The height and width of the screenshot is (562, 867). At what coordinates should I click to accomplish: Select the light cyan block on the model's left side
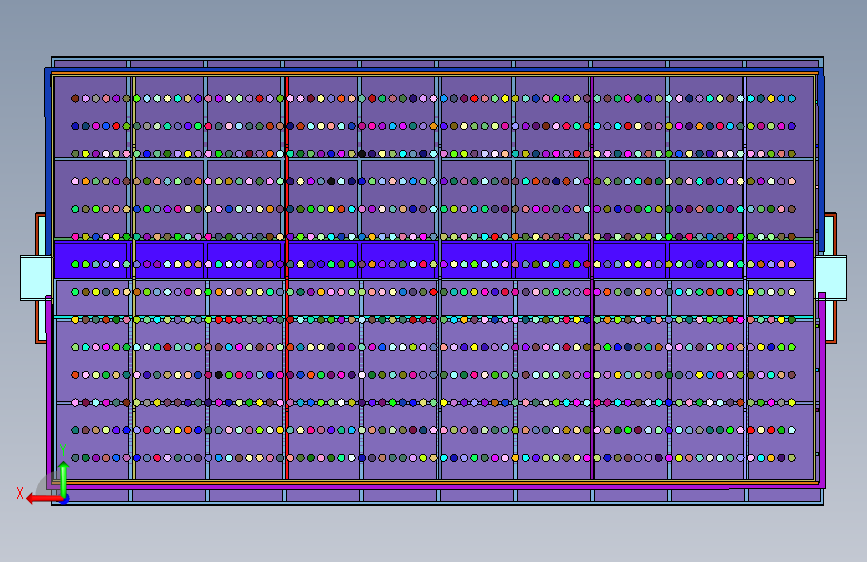coord(36,278)
